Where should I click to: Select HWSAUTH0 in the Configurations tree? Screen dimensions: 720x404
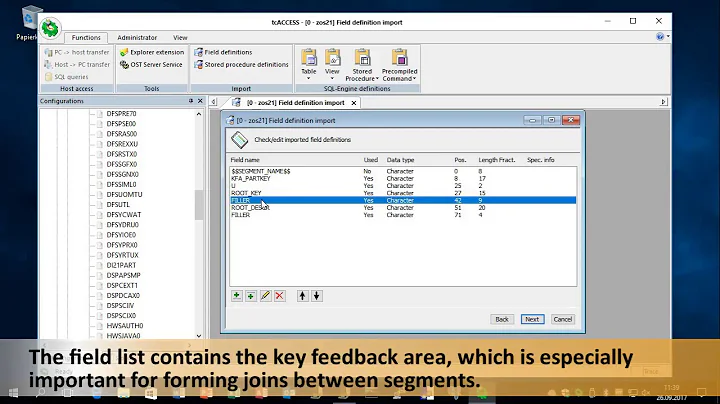coord(125,325)
